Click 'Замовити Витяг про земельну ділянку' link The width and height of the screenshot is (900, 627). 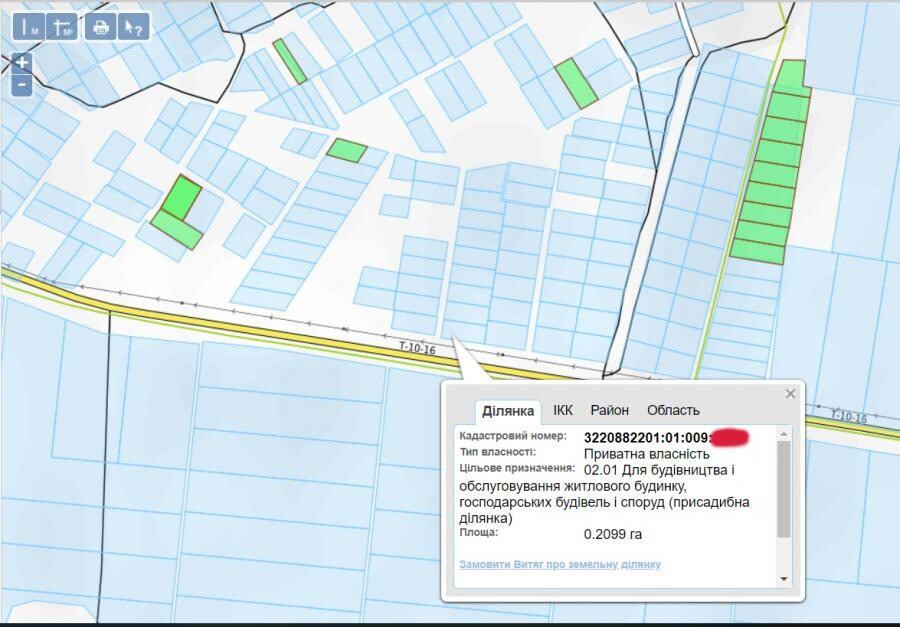(560, 564)
